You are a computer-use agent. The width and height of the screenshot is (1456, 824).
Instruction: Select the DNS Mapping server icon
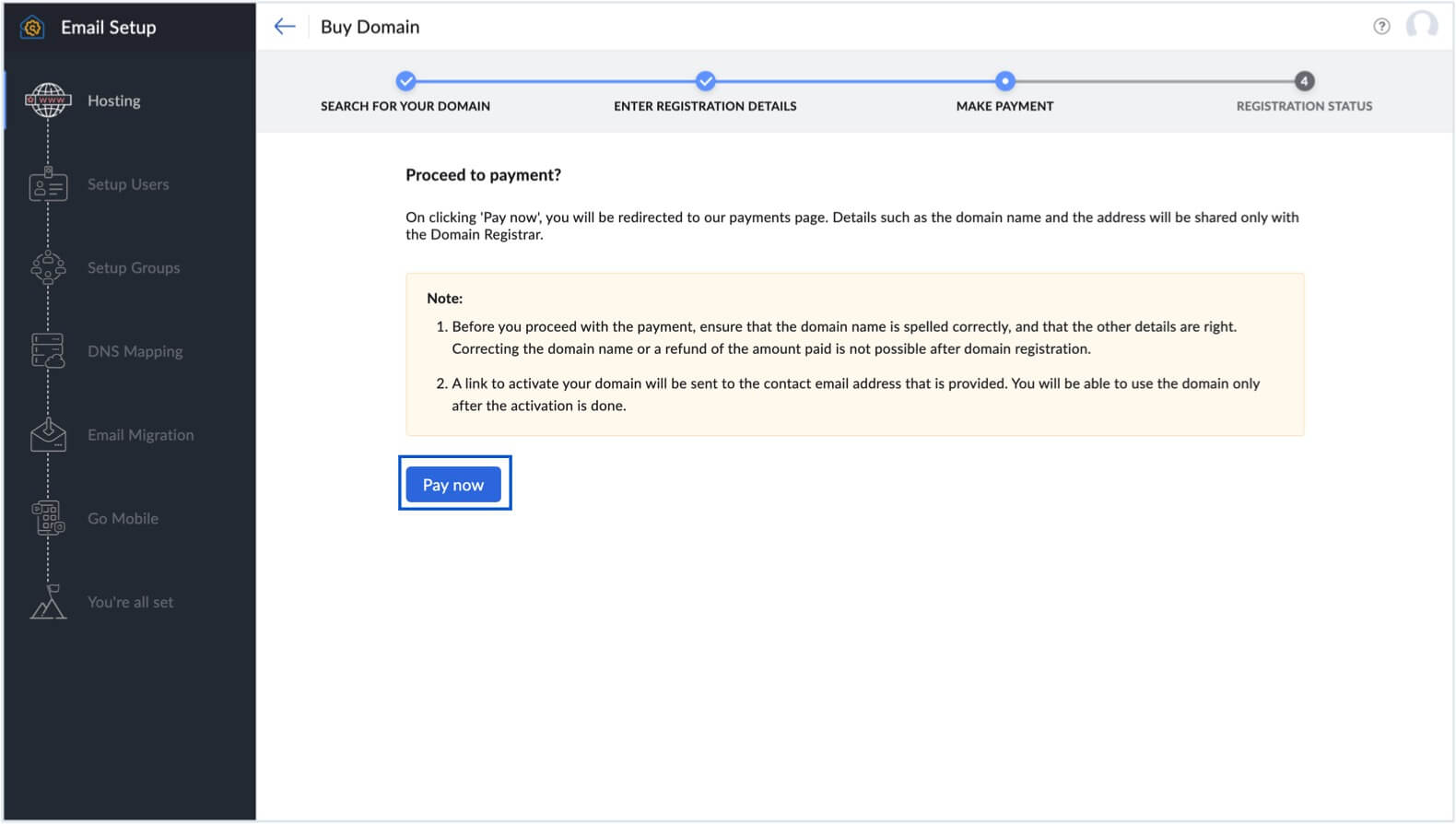point(48,351)
